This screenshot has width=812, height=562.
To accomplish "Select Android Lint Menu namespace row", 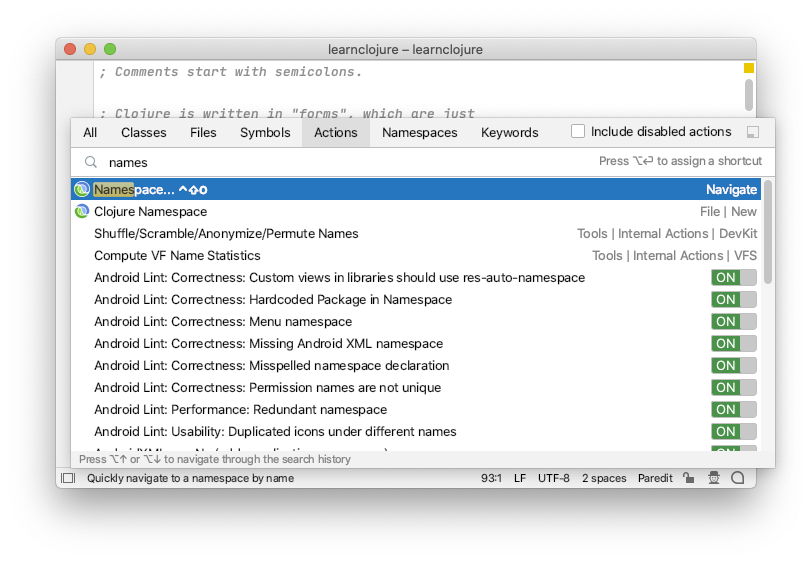I will pyautogui.click(x=416, y=322).
